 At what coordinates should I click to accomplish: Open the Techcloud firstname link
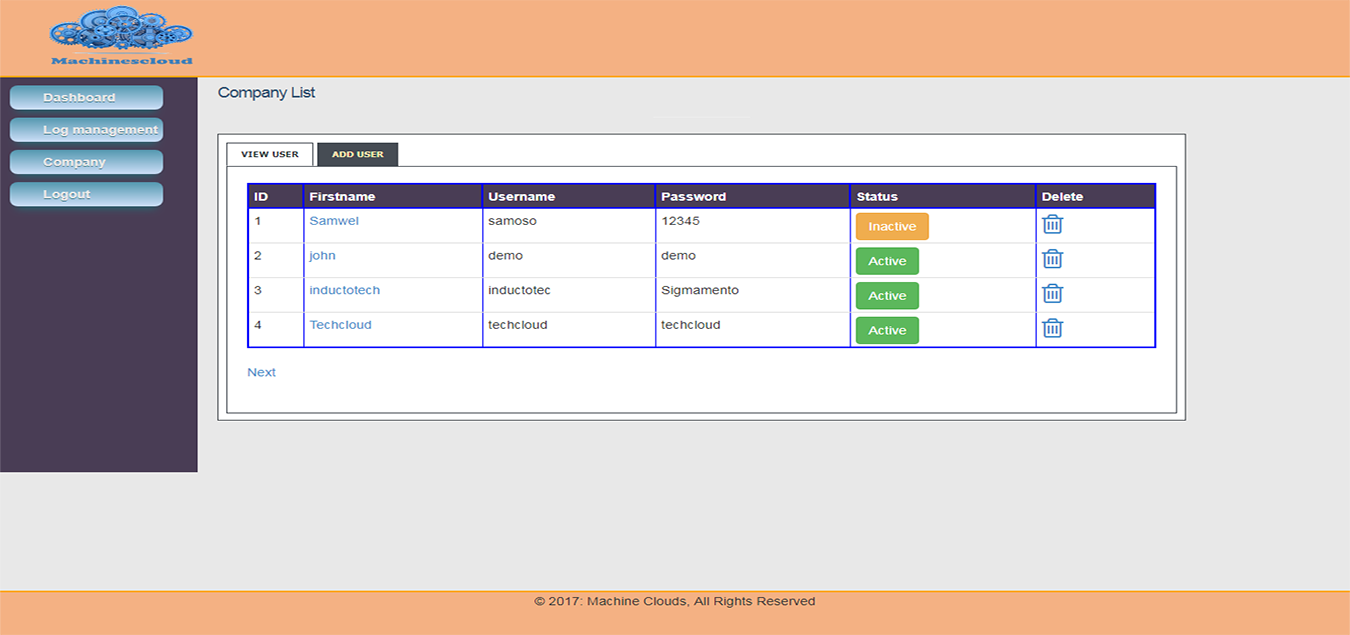[340, 325]
